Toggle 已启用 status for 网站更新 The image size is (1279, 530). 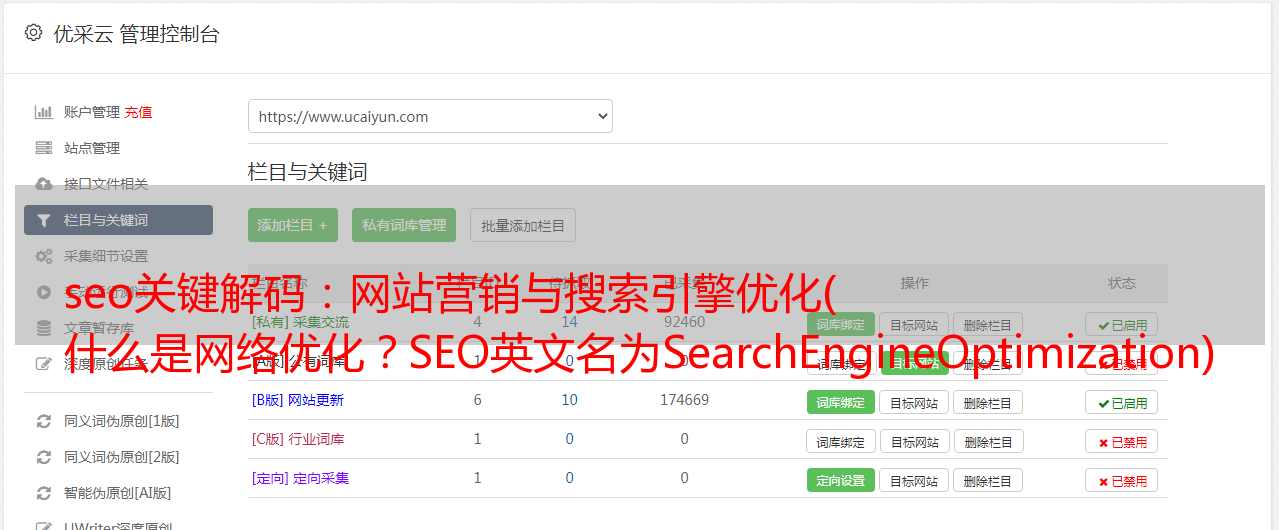1122,402
